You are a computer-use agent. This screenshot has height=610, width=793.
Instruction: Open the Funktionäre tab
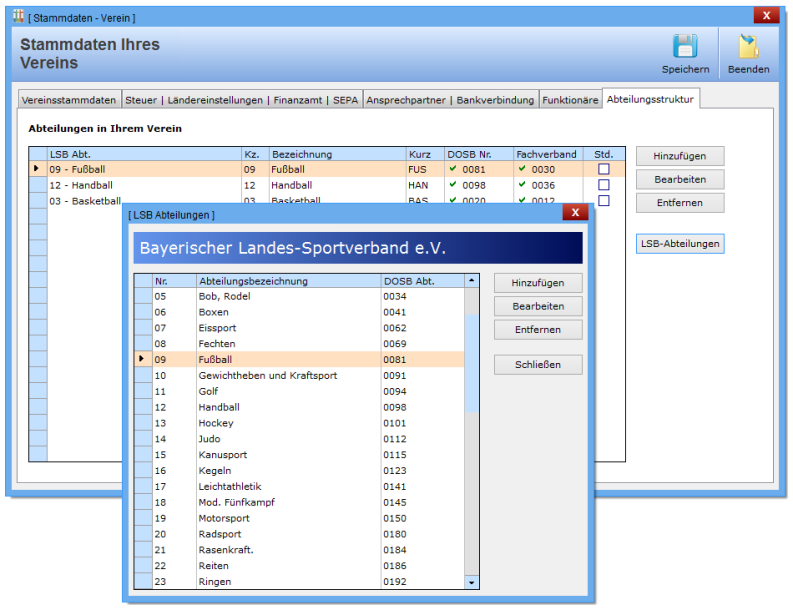tap(570, 100)
